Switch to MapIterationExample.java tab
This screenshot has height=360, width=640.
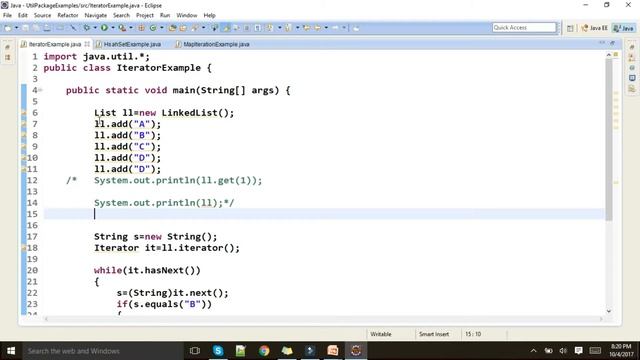(x=216, y=44)
